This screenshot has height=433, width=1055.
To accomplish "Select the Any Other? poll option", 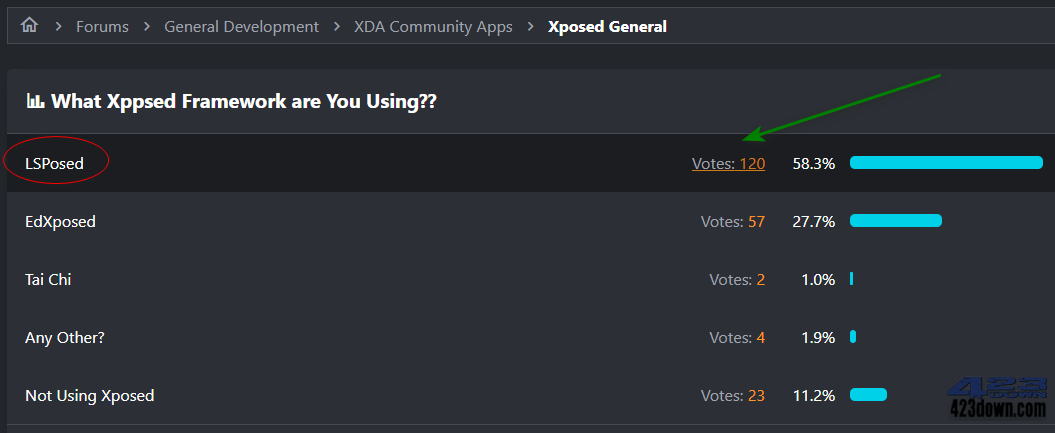I will [x=65, y=337].
